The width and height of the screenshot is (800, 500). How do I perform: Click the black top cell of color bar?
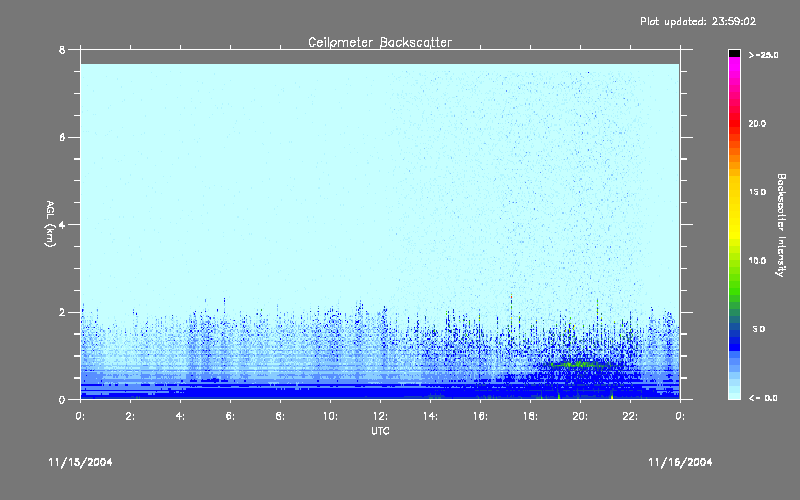tap(734, 53)
